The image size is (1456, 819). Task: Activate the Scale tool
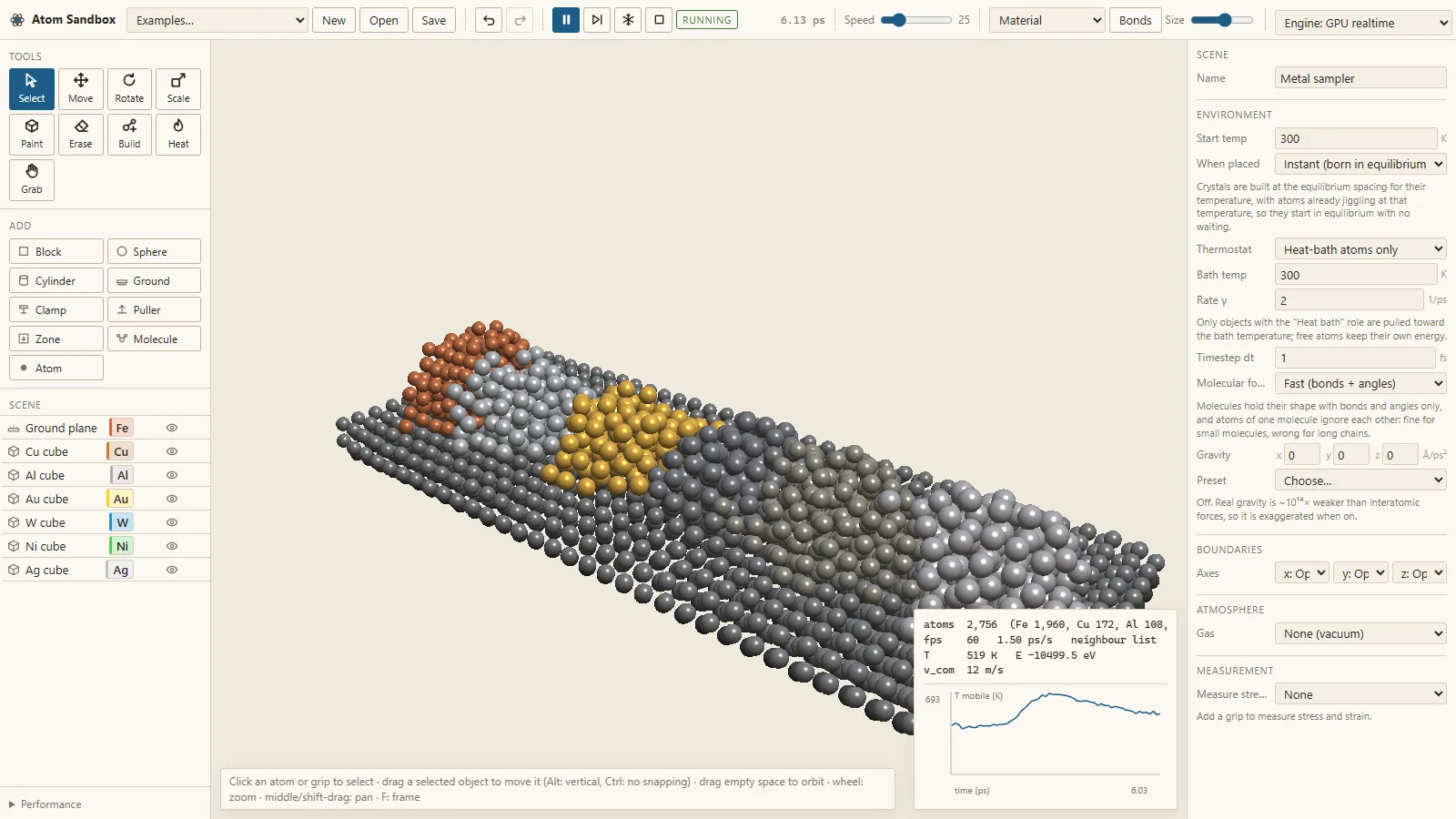[x=178, y=89]
